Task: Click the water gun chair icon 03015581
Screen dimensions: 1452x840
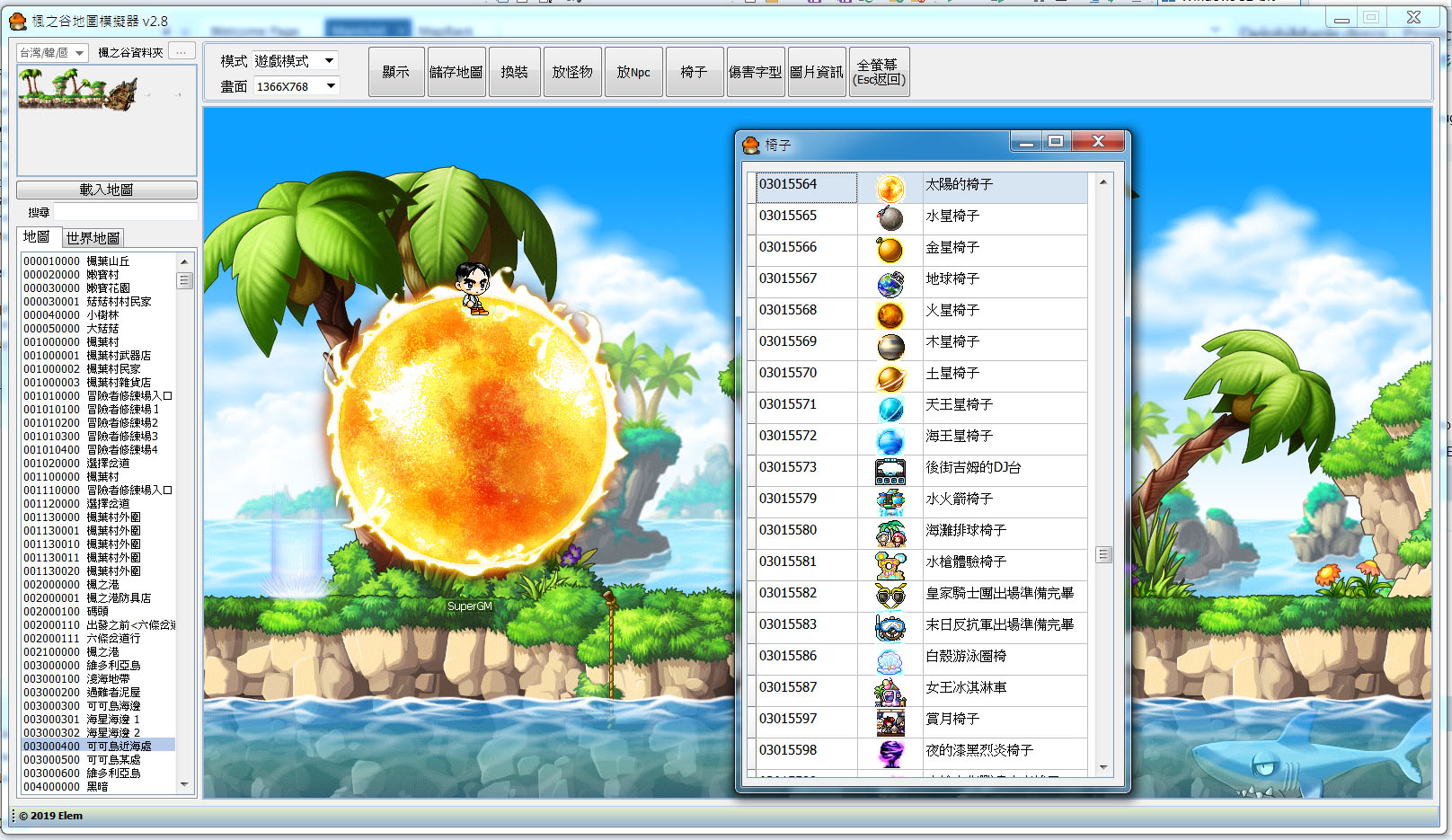Action: 890,565
